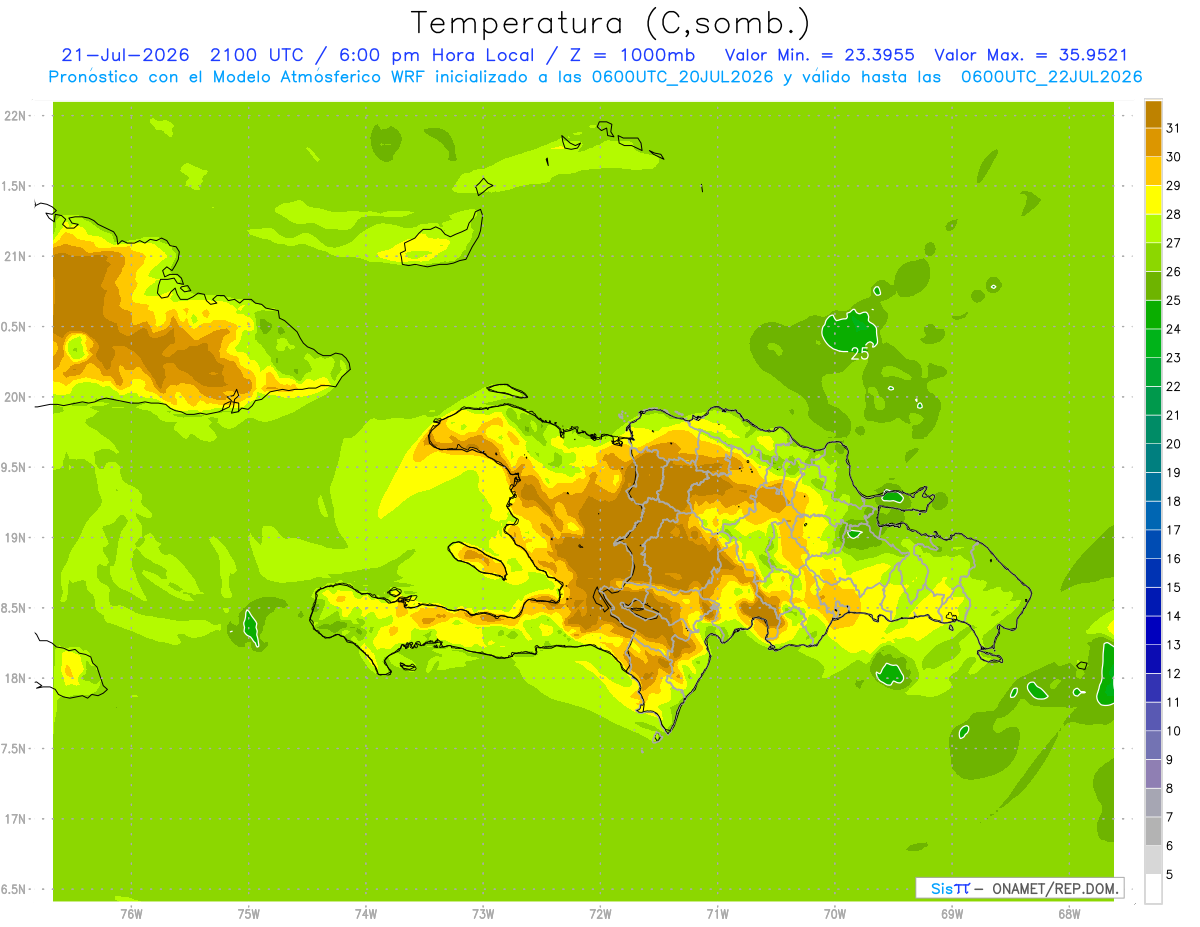
Task: Click the "68W" longitude label
Action: (x=1069, y=914)
